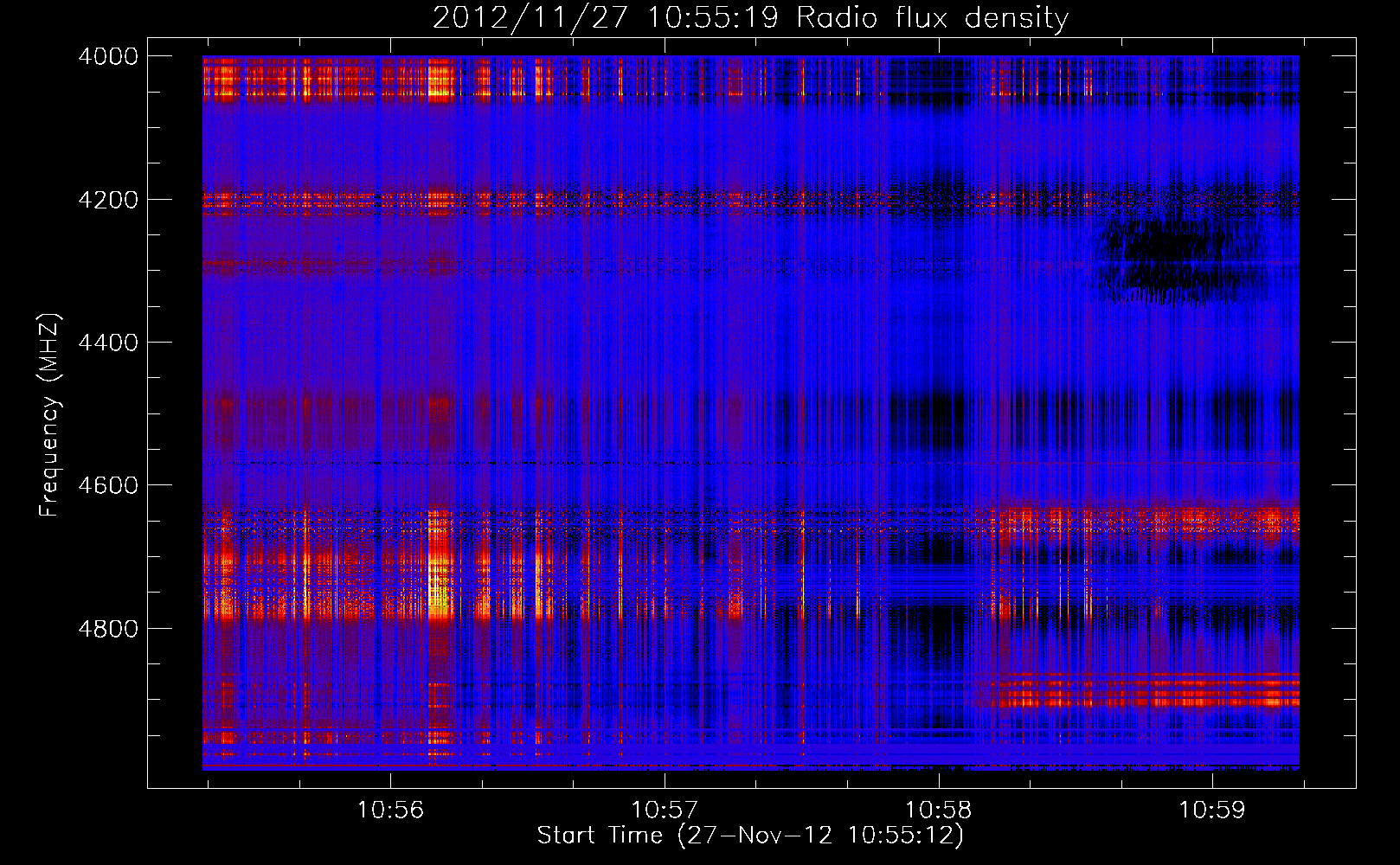Click the plot title '2012/11/27 10:55:19 Radio flux density'
The height and width of the screenshot is (865, 1400).
click(x=750, y=18)
